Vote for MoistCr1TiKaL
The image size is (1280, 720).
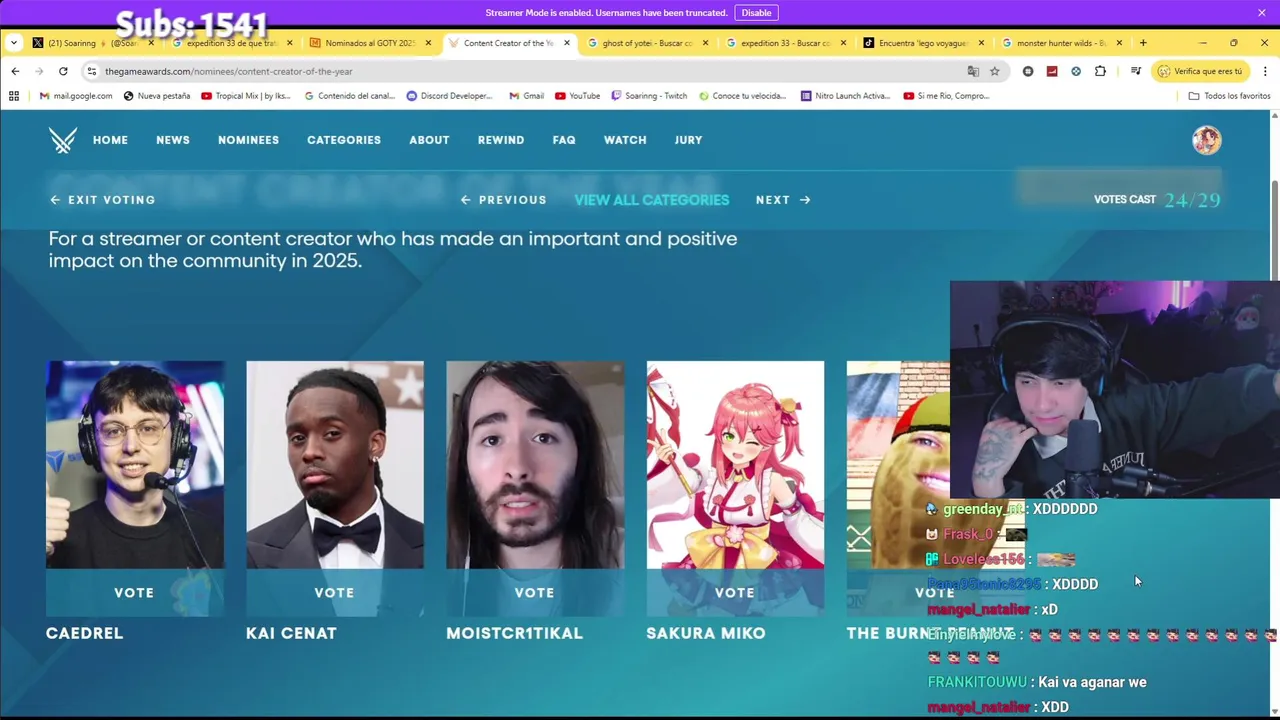pyautogui.click(x=534, y=593)
